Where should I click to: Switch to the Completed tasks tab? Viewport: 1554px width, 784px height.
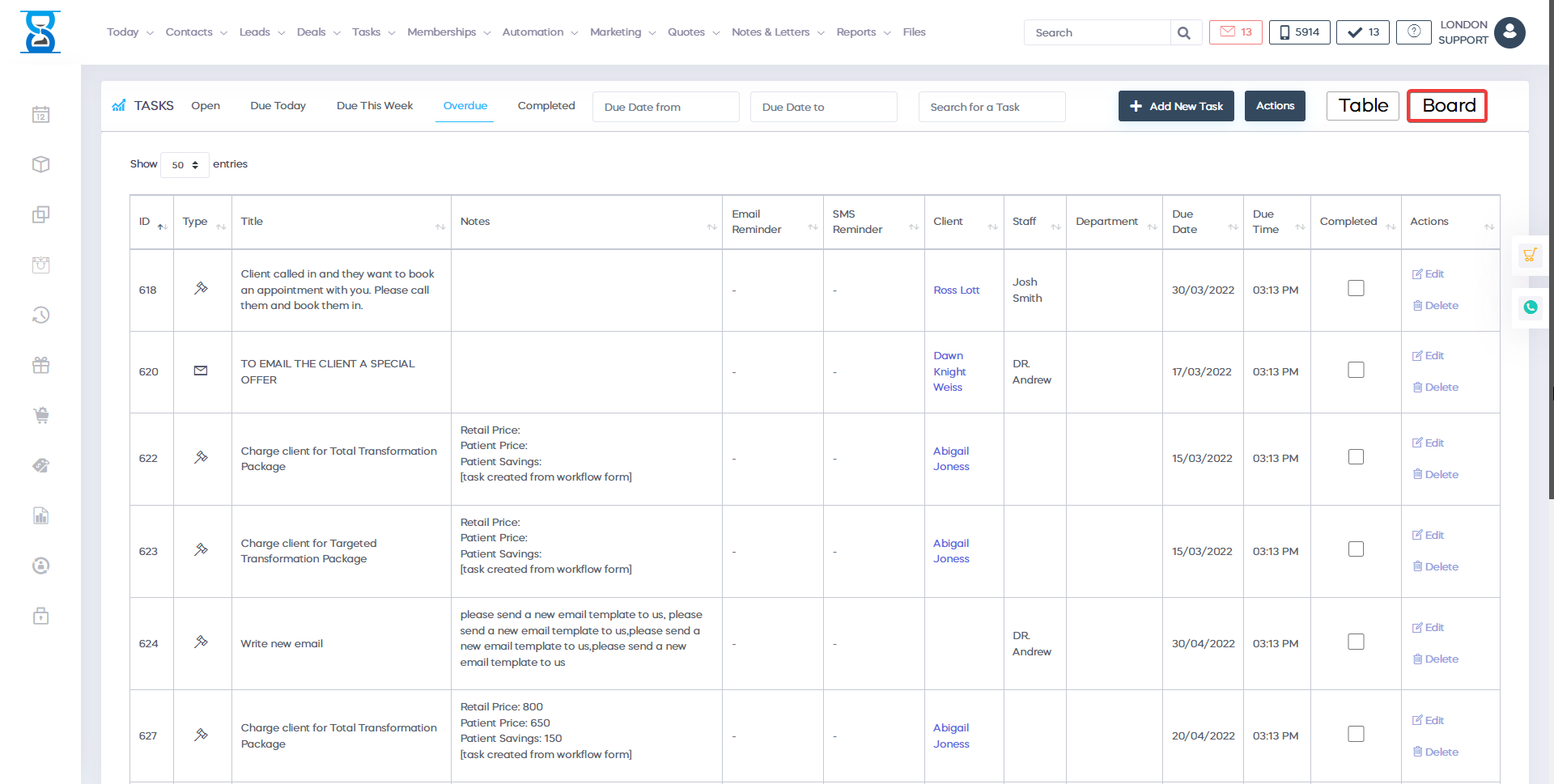point(546,106)
